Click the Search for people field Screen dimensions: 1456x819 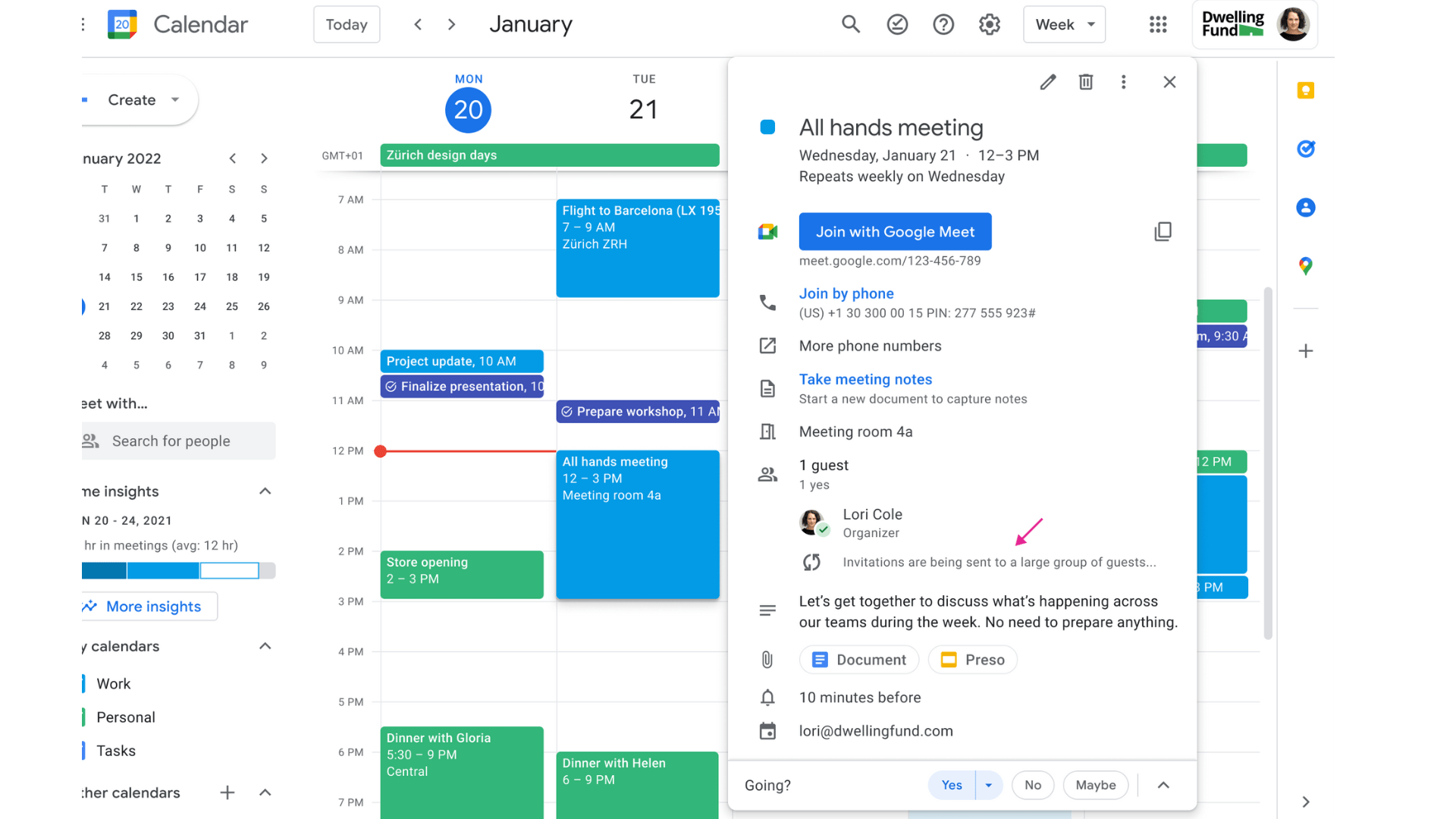[x=178, y=441]
